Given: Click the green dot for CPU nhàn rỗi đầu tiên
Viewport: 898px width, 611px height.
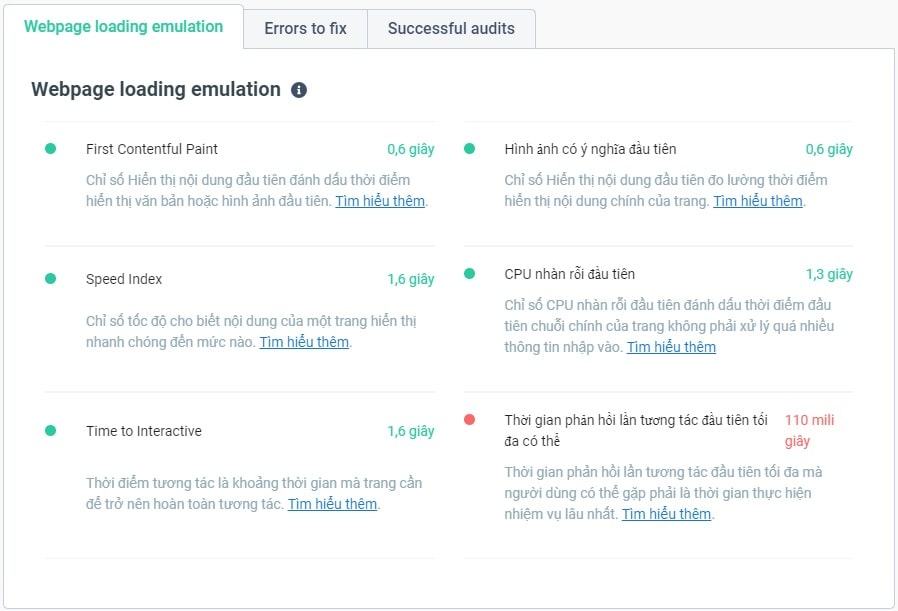Looking at the screenshot, I should click(x=469, y=274).
